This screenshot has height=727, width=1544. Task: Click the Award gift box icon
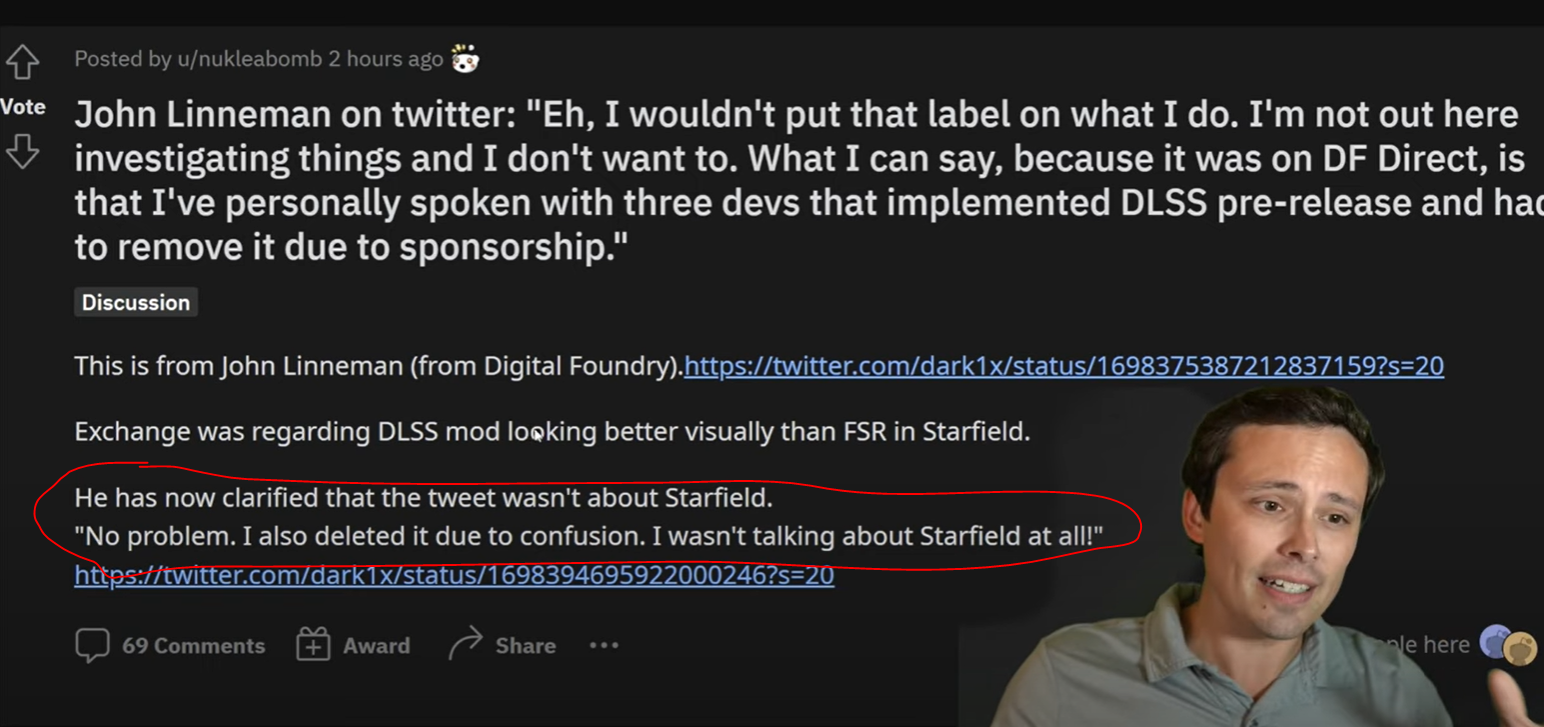[x=313, y=645]
